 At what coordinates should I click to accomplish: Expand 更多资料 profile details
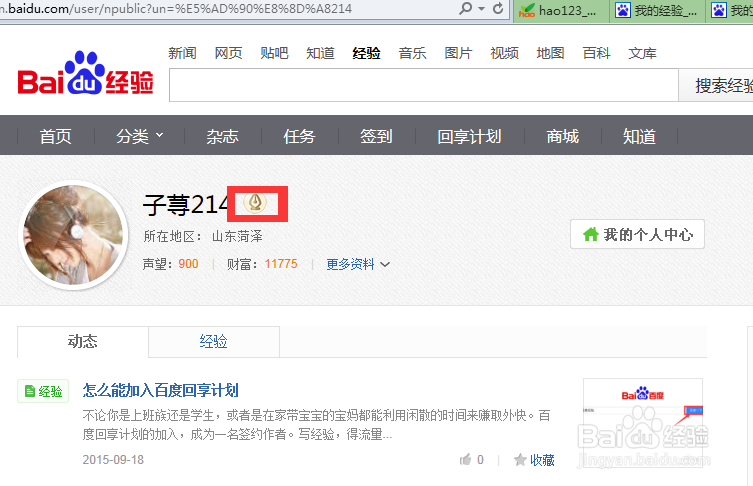[358, 264]
